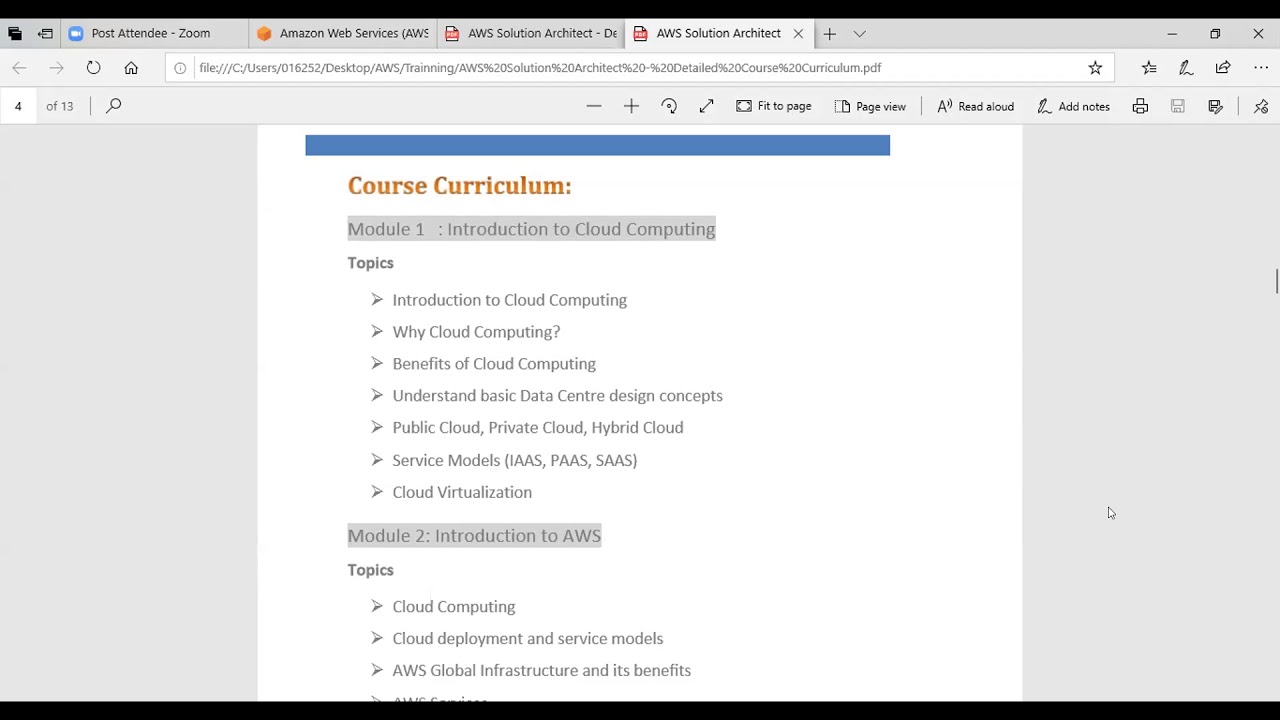Click the page number field
The height and width of the screenshot is (720, 1280).
pyautogui.click(x=19, y=106)
